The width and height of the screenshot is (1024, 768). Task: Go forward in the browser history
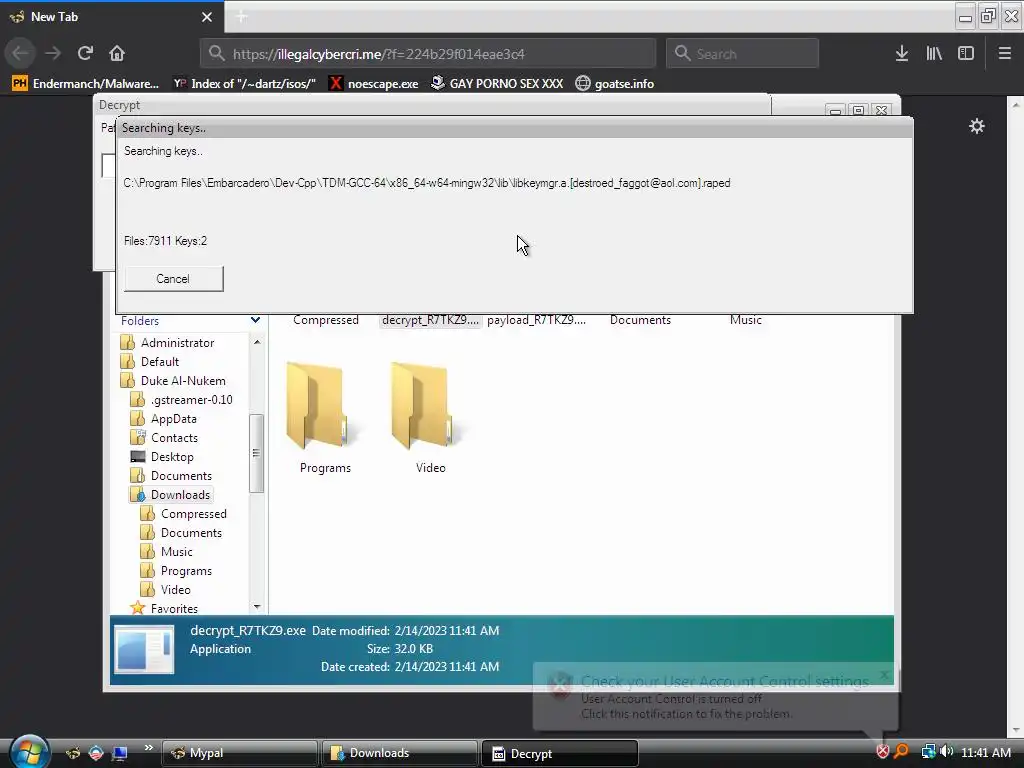point(54,53)
